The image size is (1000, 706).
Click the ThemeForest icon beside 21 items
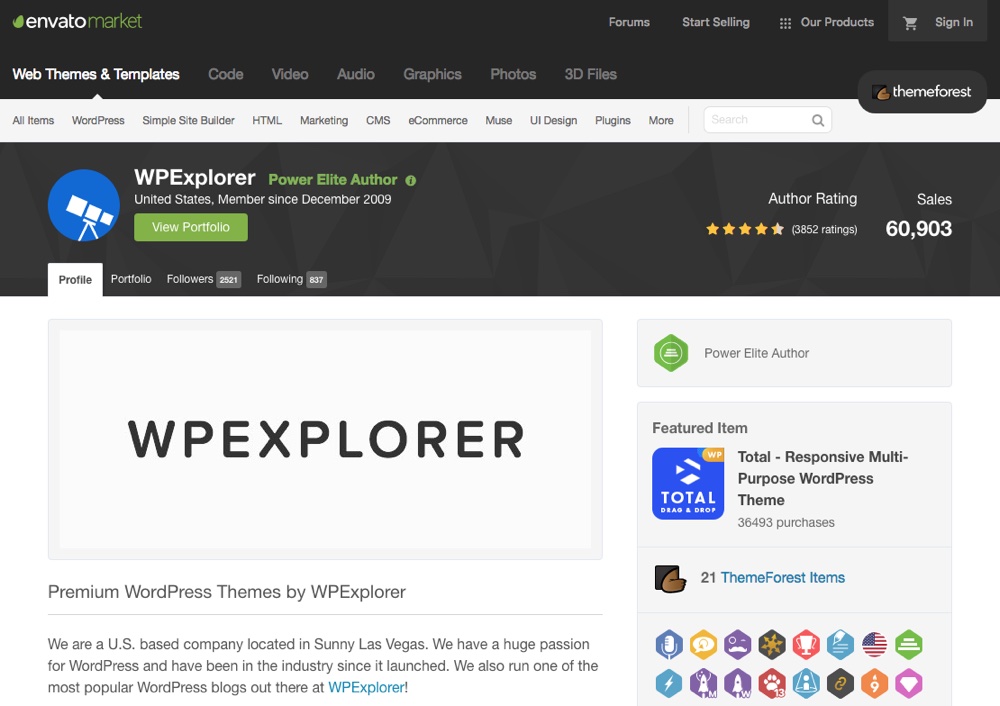click(670, 578)
